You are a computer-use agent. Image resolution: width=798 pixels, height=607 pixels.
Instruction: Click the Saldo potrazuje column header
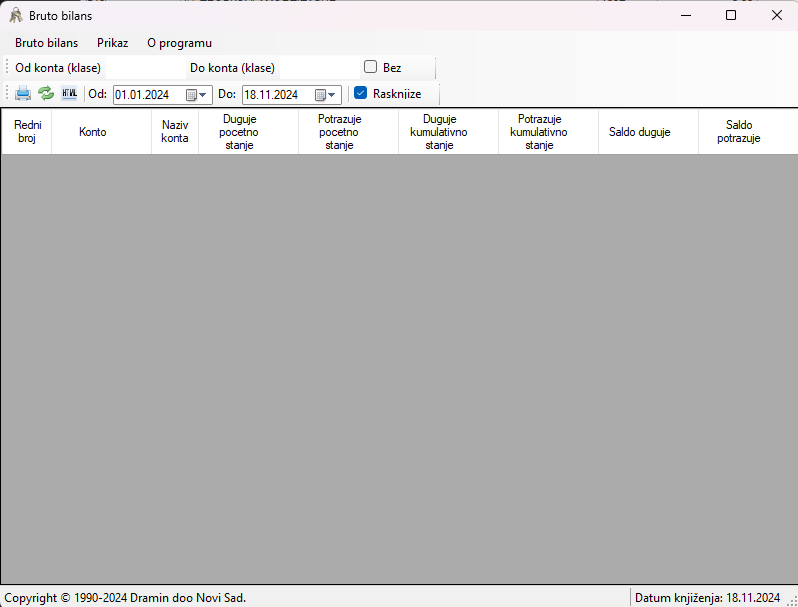point(738,132)
